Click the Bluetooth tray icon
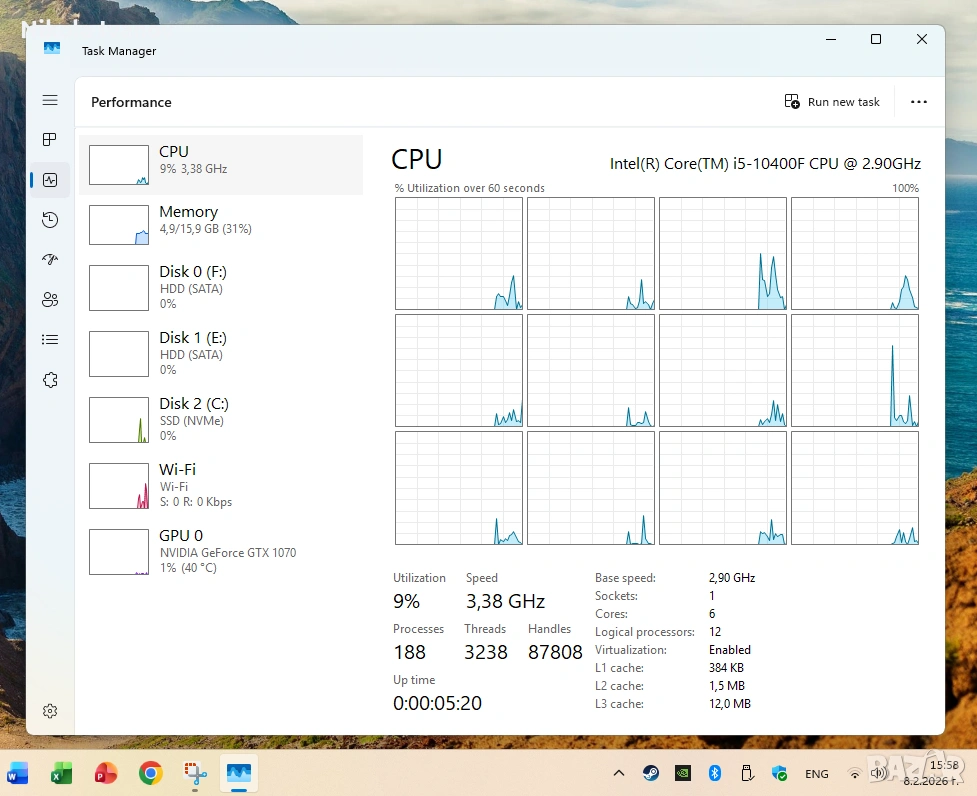 pyautogui.click(x=715, y=773)
